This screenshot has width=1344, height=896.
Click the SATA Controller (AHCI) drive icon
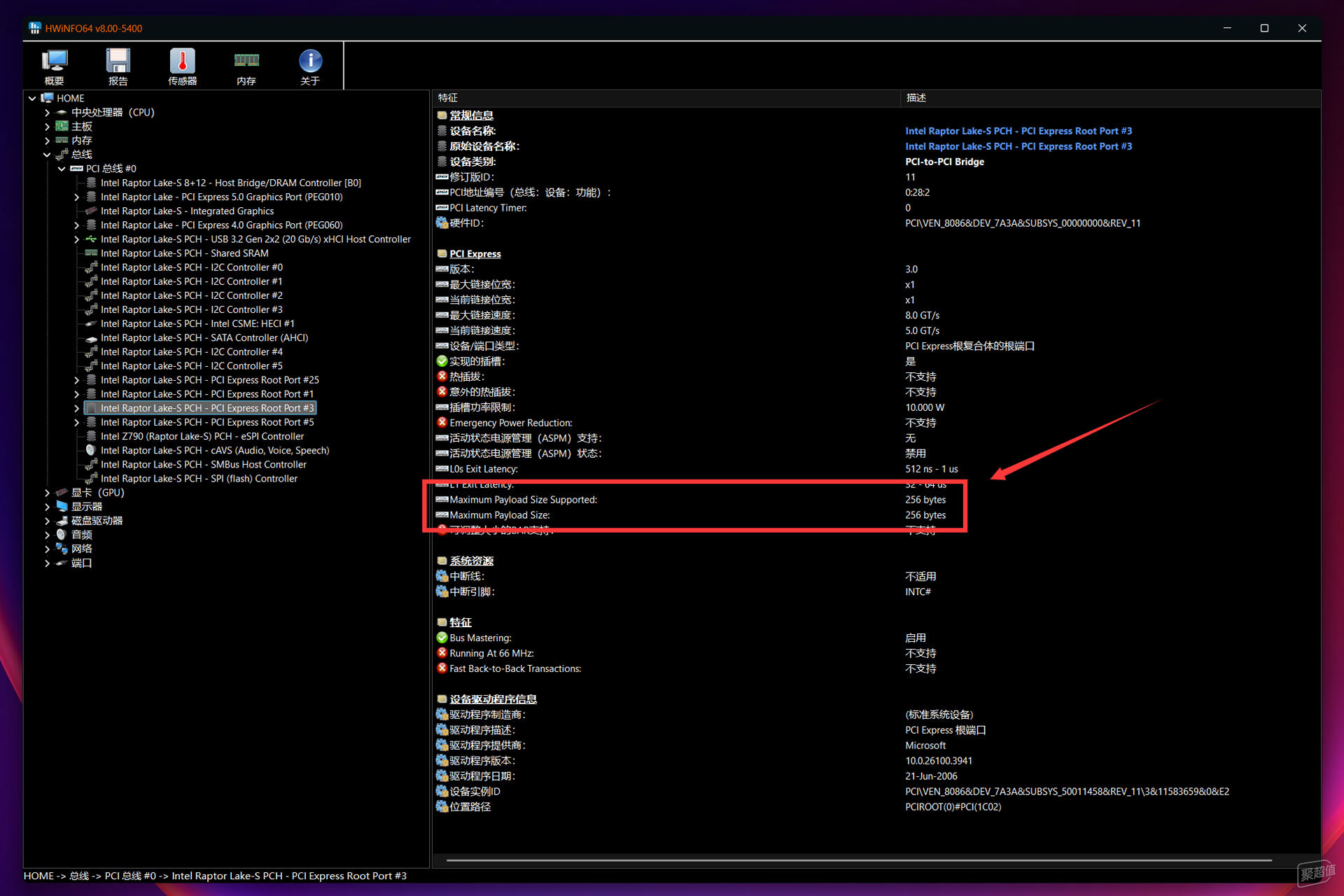[x=91, y=337]
